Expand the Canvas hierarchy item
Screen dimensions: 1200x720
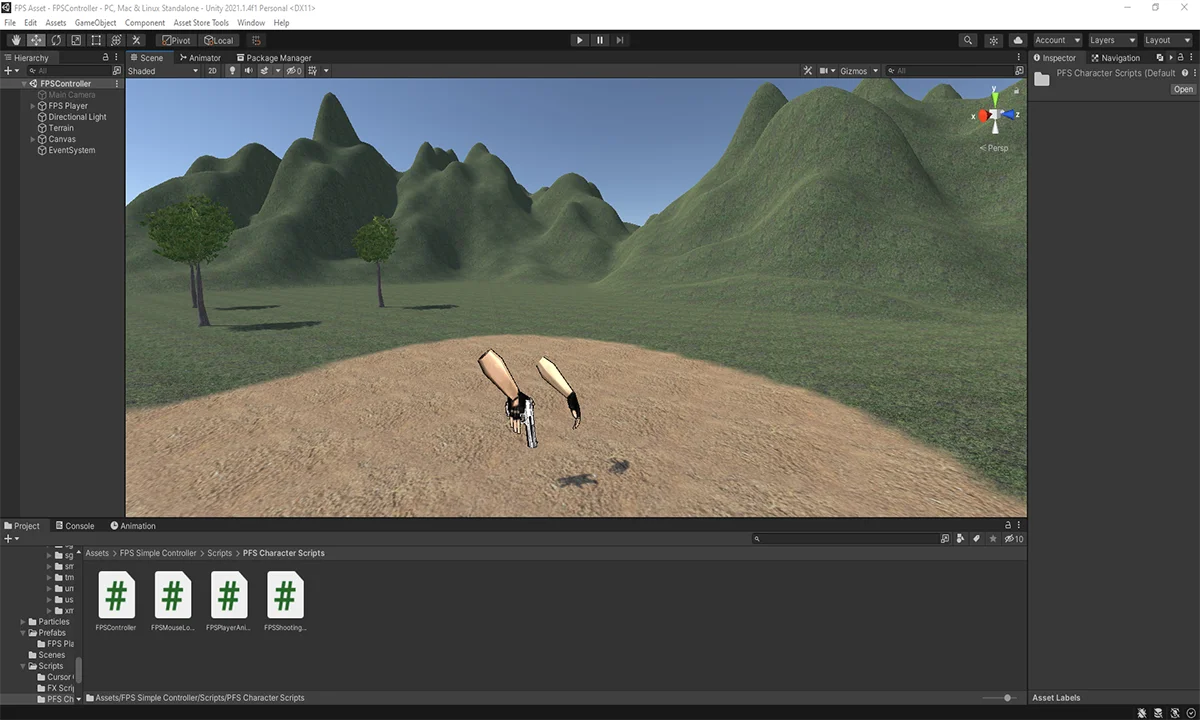(x=32, y=139)
